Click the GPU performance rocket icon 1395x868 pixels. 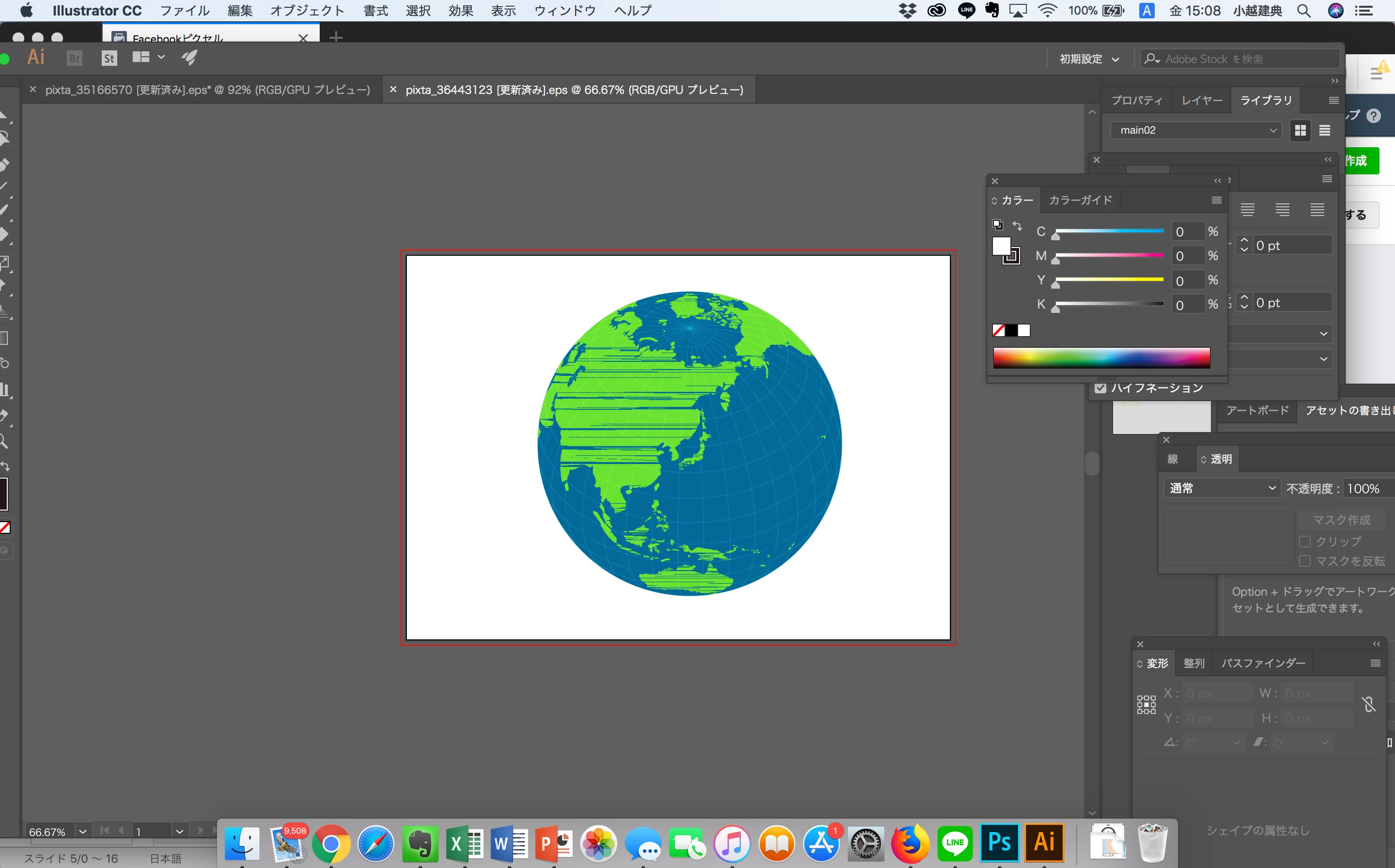tap(189, 58)
